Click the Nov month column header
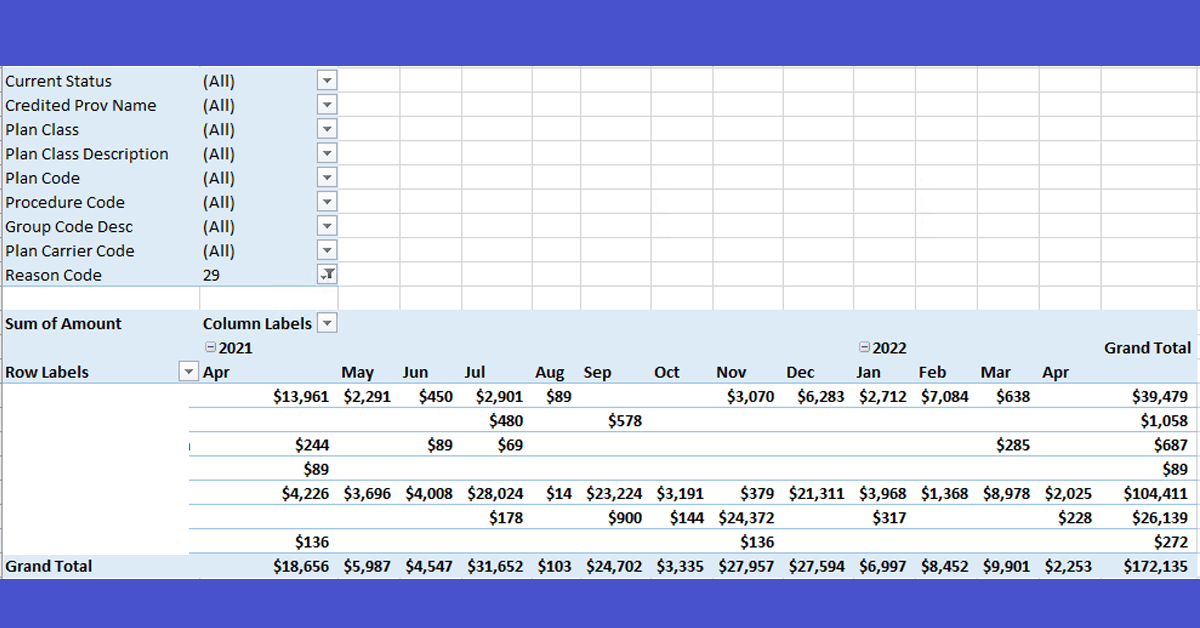The image size is (1200, 628). pos(731,372)
